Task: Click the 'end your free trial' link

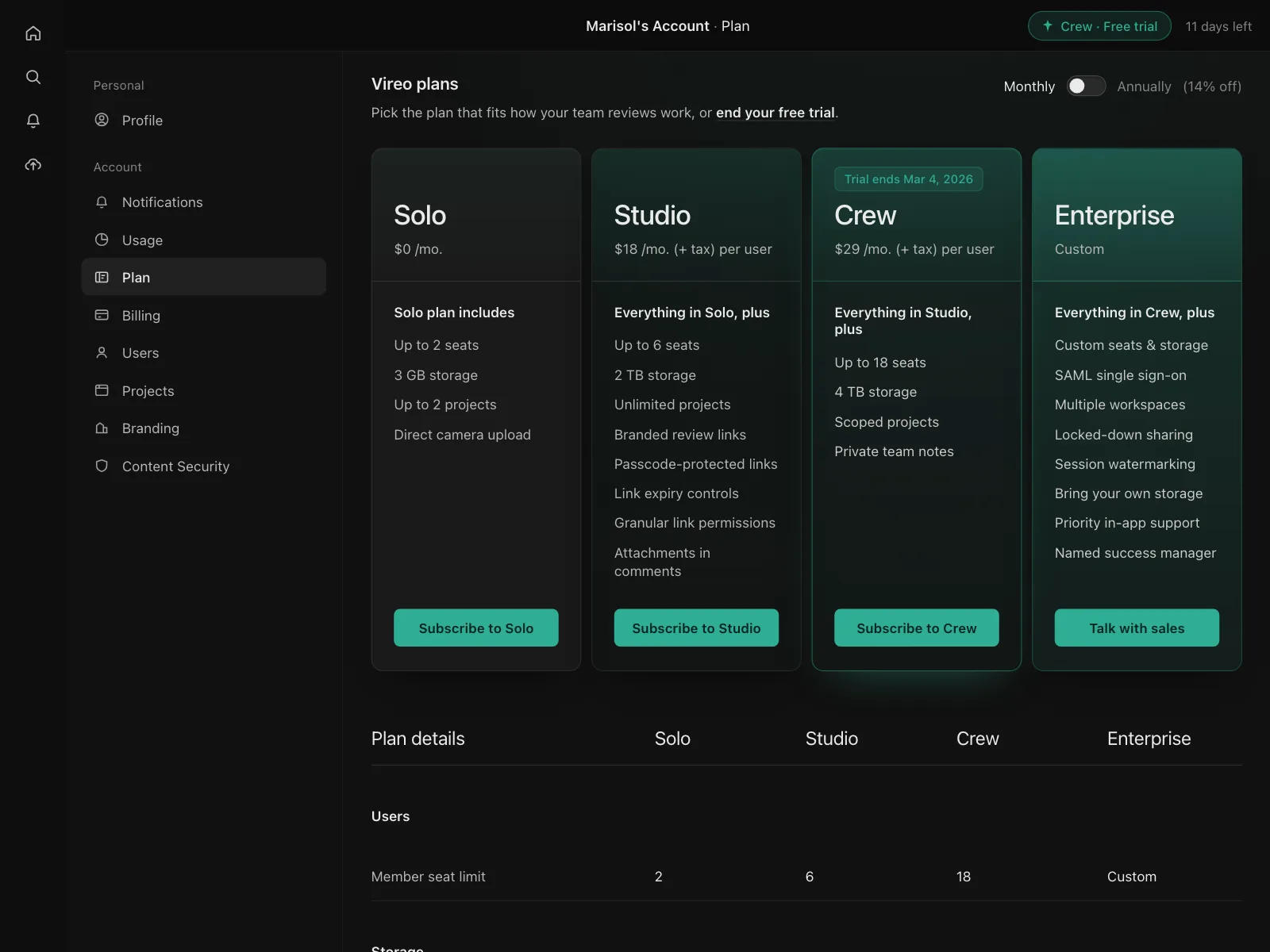Action: 775,113
